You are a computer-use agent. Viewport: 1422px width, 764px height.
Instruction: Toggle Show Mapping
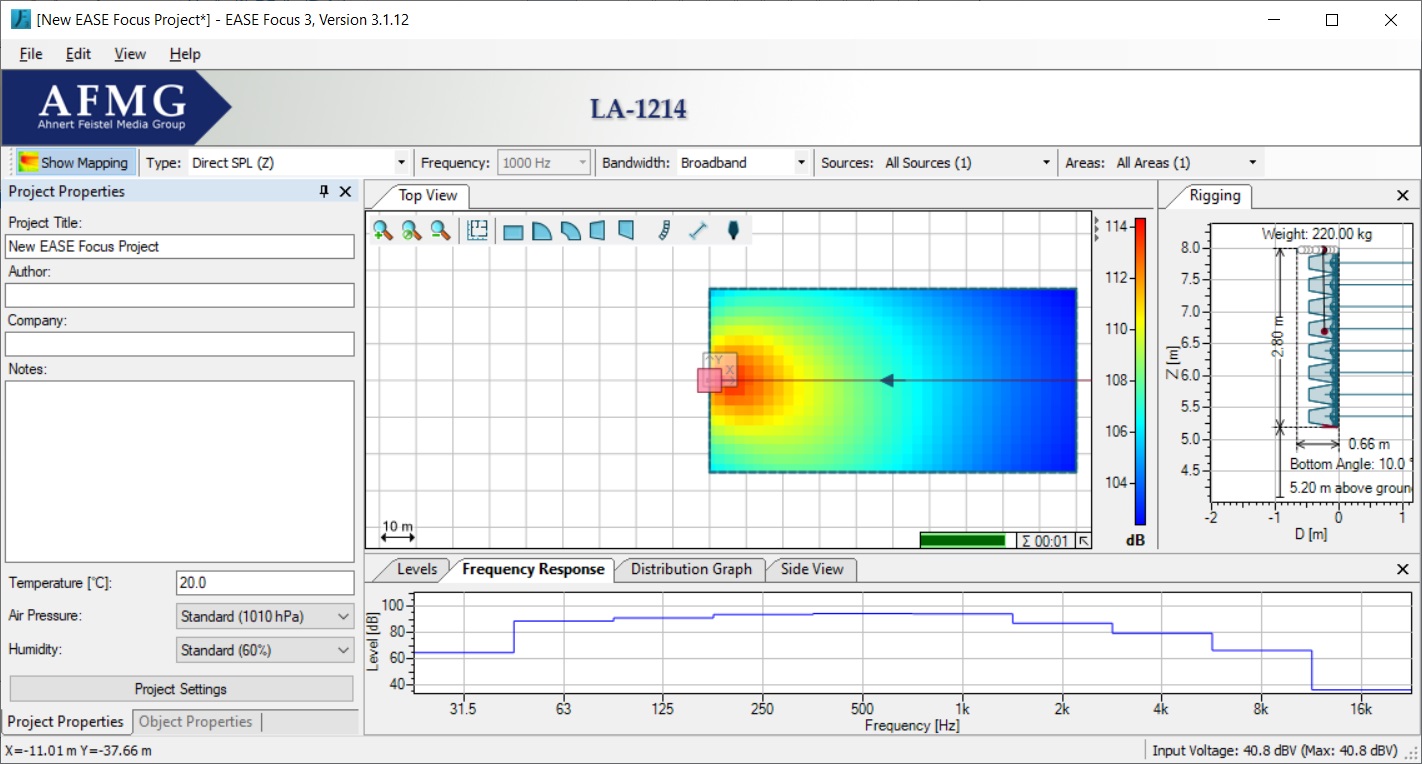[74, 162]
